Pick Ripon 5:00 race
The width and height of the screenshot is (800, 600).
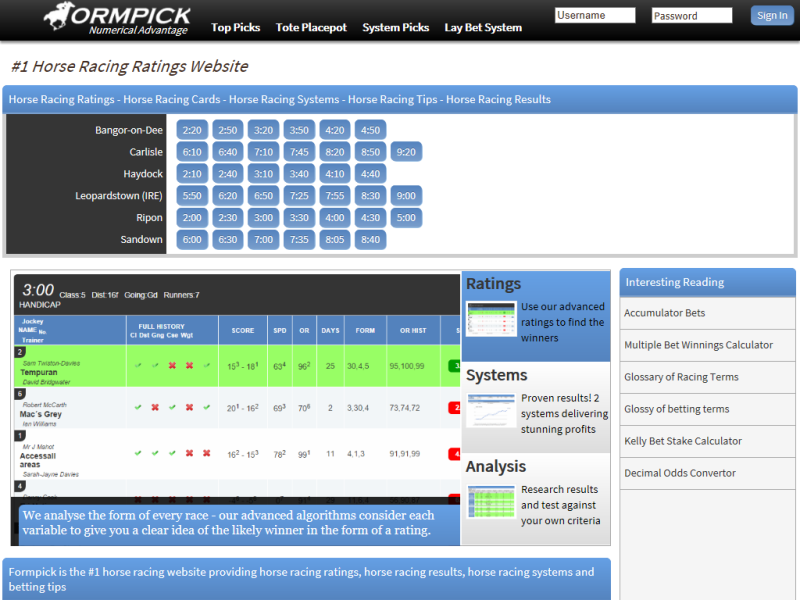click(x=406, y=218)
